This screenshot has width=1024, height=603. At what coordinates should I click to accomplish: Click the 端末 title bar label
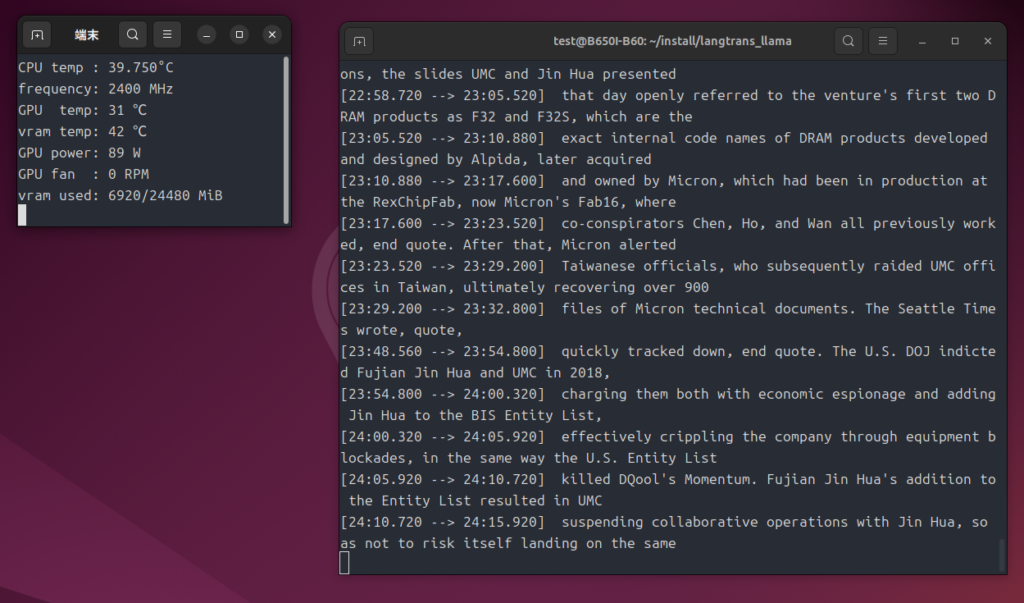click(x=87, y=35)
